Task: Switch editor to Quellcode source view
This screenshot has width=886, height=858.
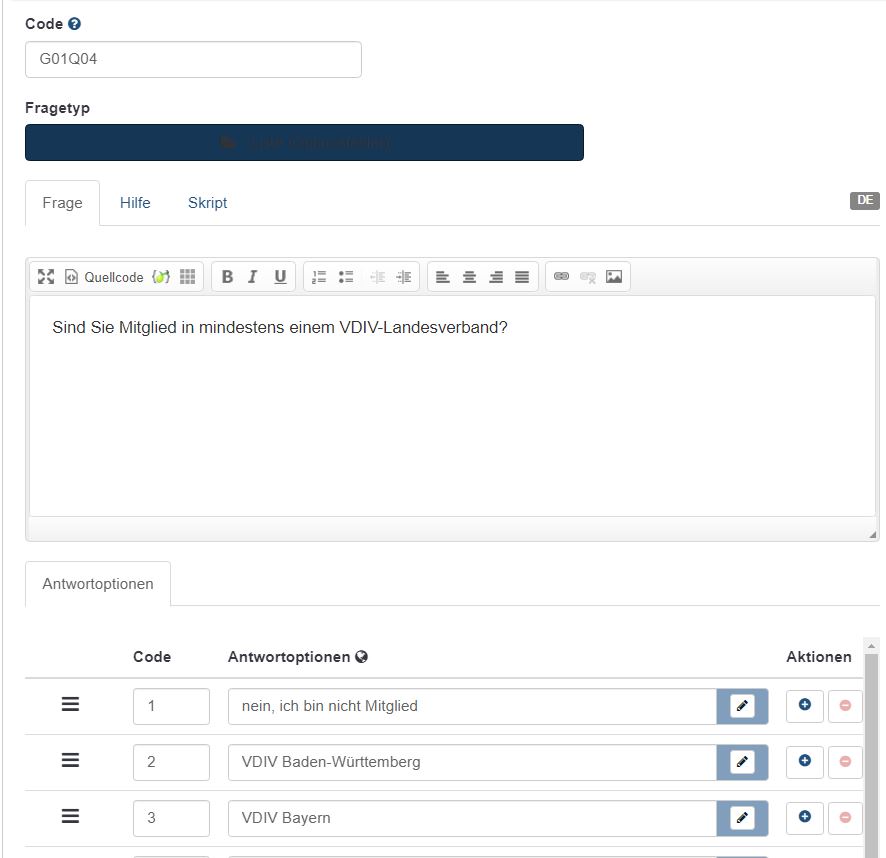Action: tap(104, 277)
